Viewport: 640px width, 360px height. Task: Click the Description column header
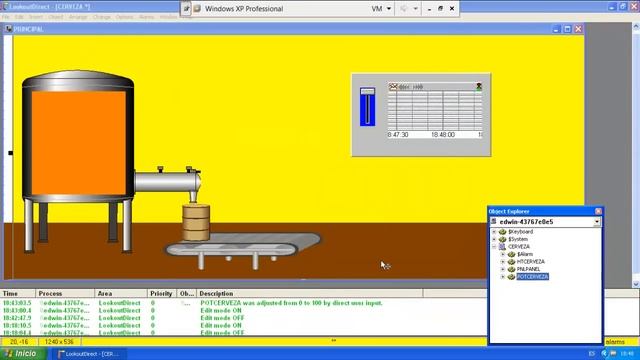(310, 293)
